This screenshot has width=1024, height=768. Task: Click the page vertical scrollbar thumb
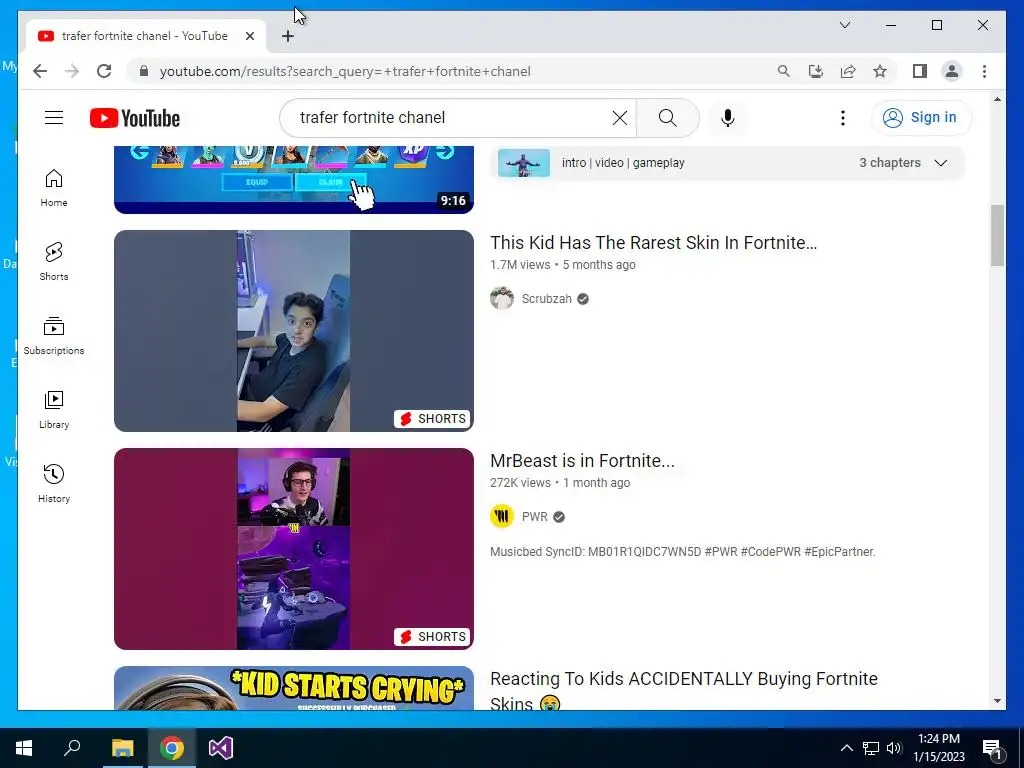click(x=997, y=235)
